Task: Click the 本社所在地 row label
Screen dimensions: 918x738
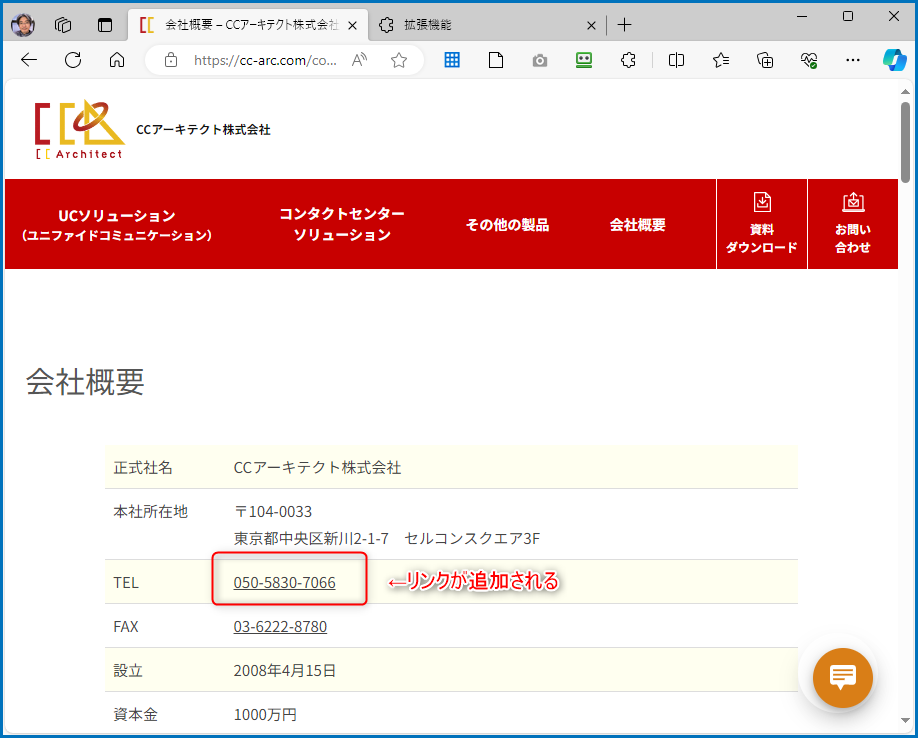Action: tap(150, 512)
